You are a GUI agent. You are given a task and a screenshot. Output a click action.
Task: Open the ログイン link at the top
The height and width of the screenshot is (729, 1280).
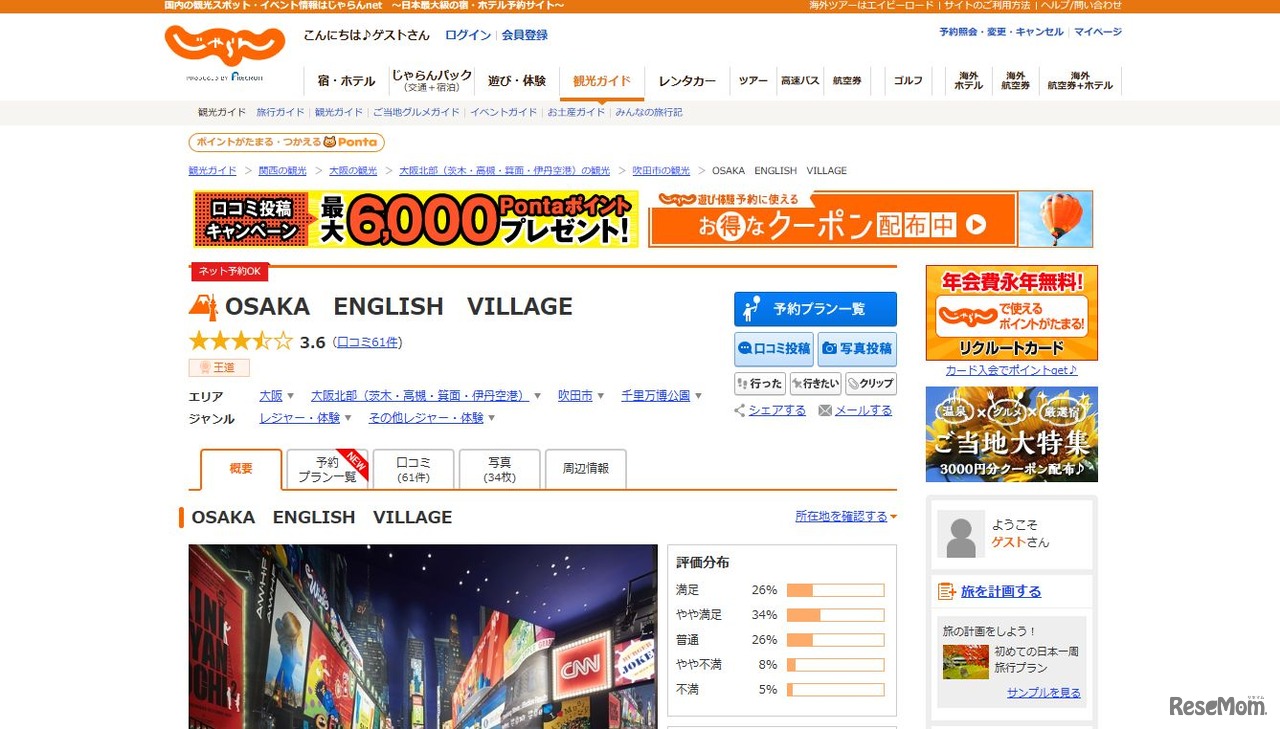tap(467, 35)
